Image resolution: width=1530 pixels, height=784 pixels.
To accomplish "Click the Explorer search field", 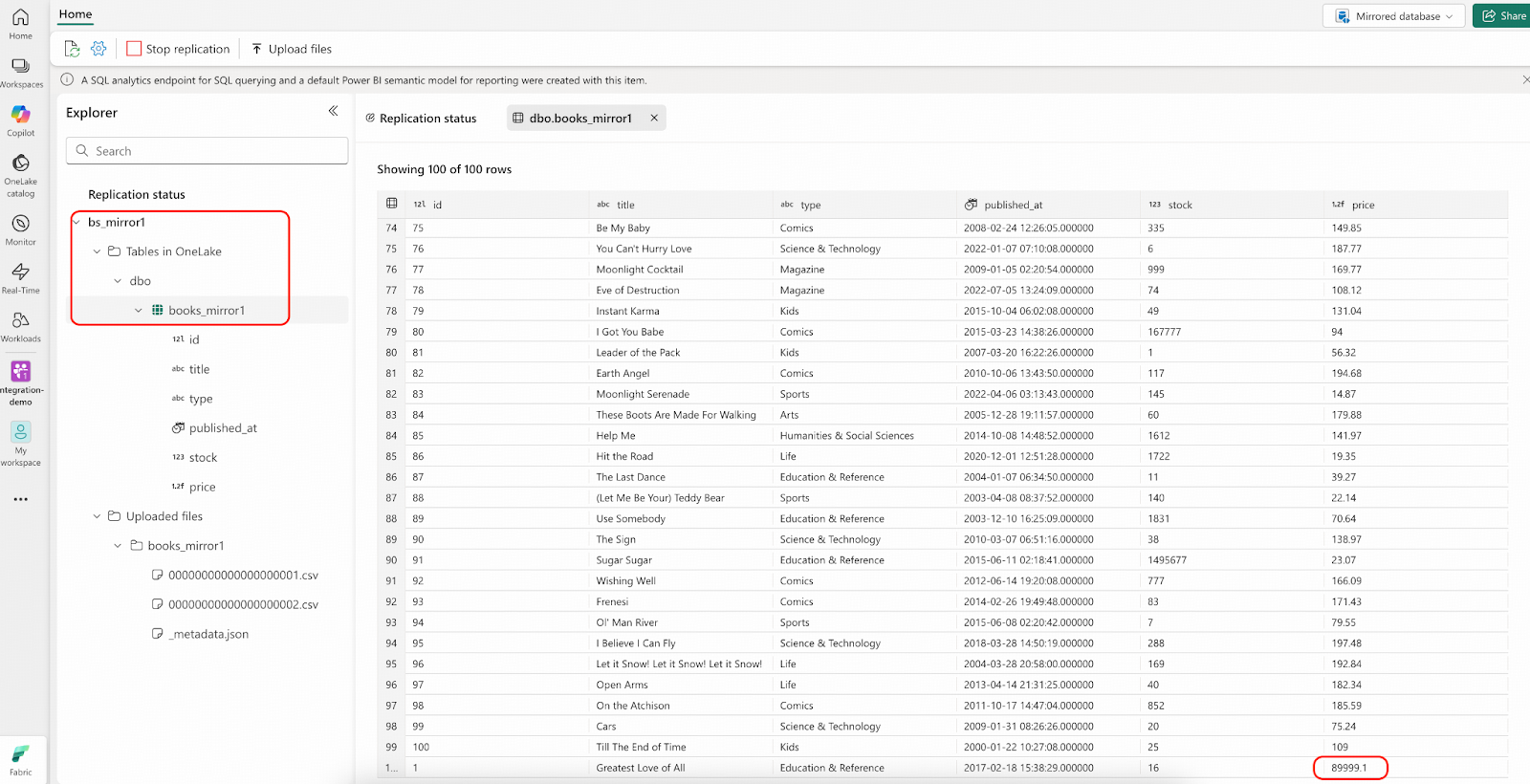I will pos(207,151).
